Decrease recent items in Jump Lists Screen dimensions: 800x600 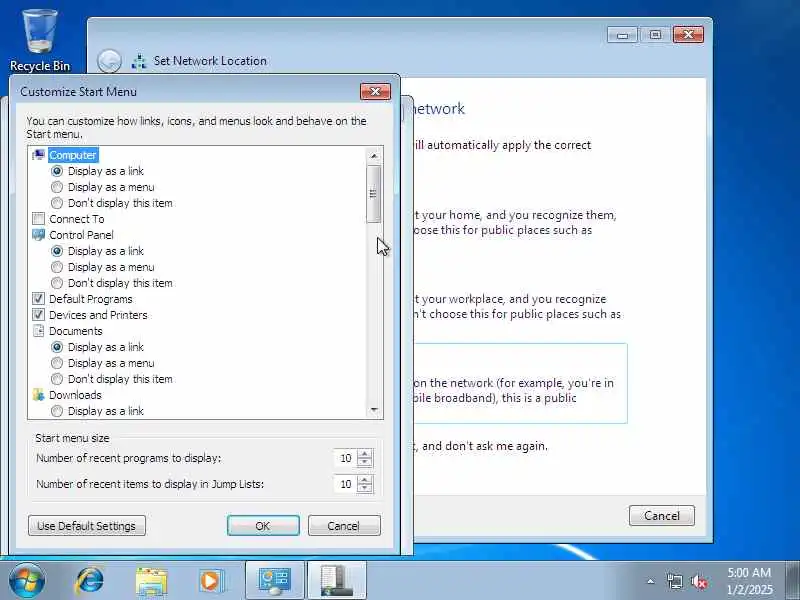pyautogui.click(x=365, y=488)
